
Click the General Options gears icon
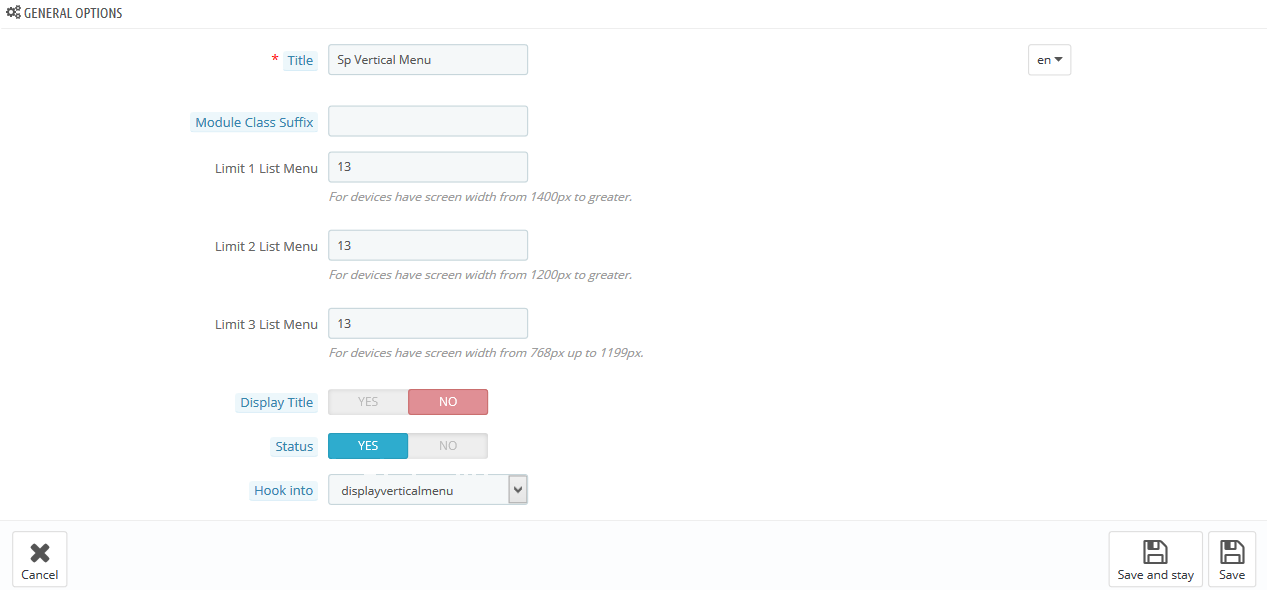point(13,14)
